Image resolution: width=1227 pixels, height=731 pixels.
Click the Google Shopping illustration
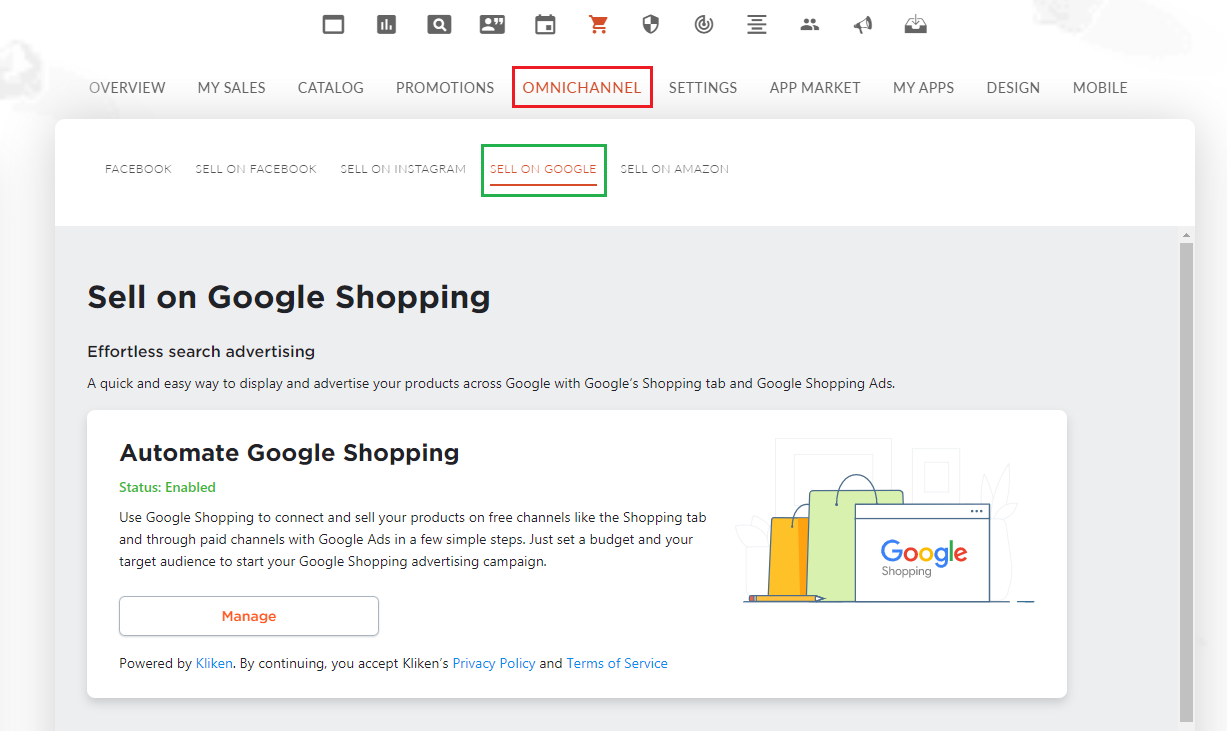tap(887, 520)
